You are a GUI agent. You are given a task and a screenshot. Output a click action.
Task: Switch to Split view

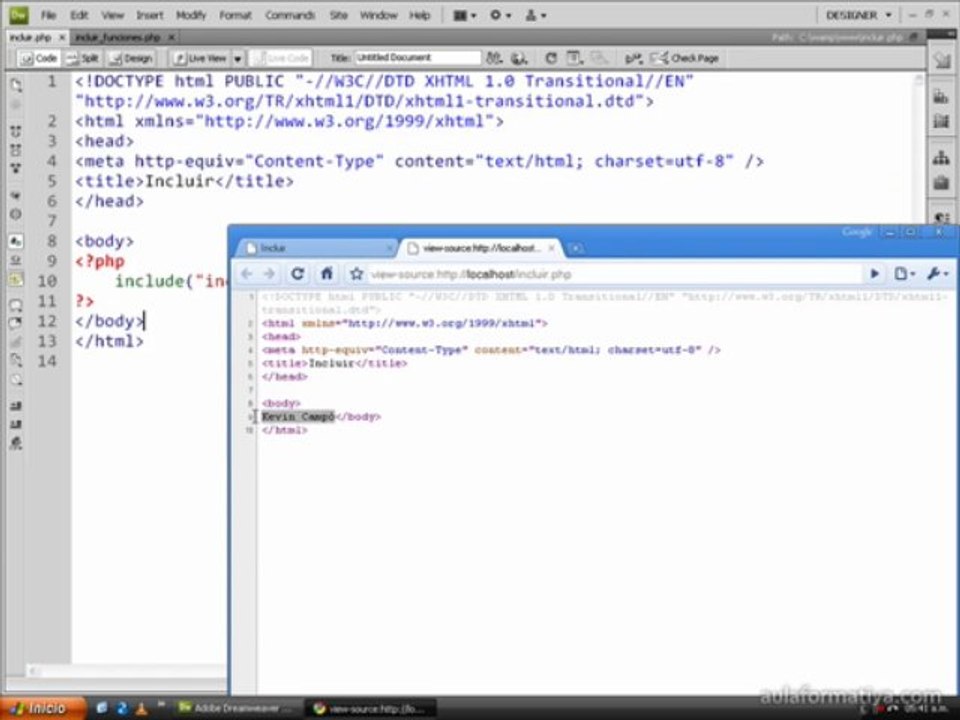click(83, 58)
